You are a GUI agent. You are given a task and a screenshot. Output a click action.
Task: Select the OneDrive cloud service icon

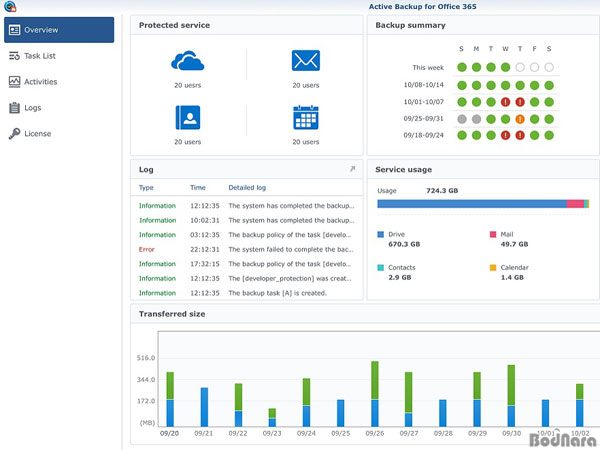(x=188, y=60)
